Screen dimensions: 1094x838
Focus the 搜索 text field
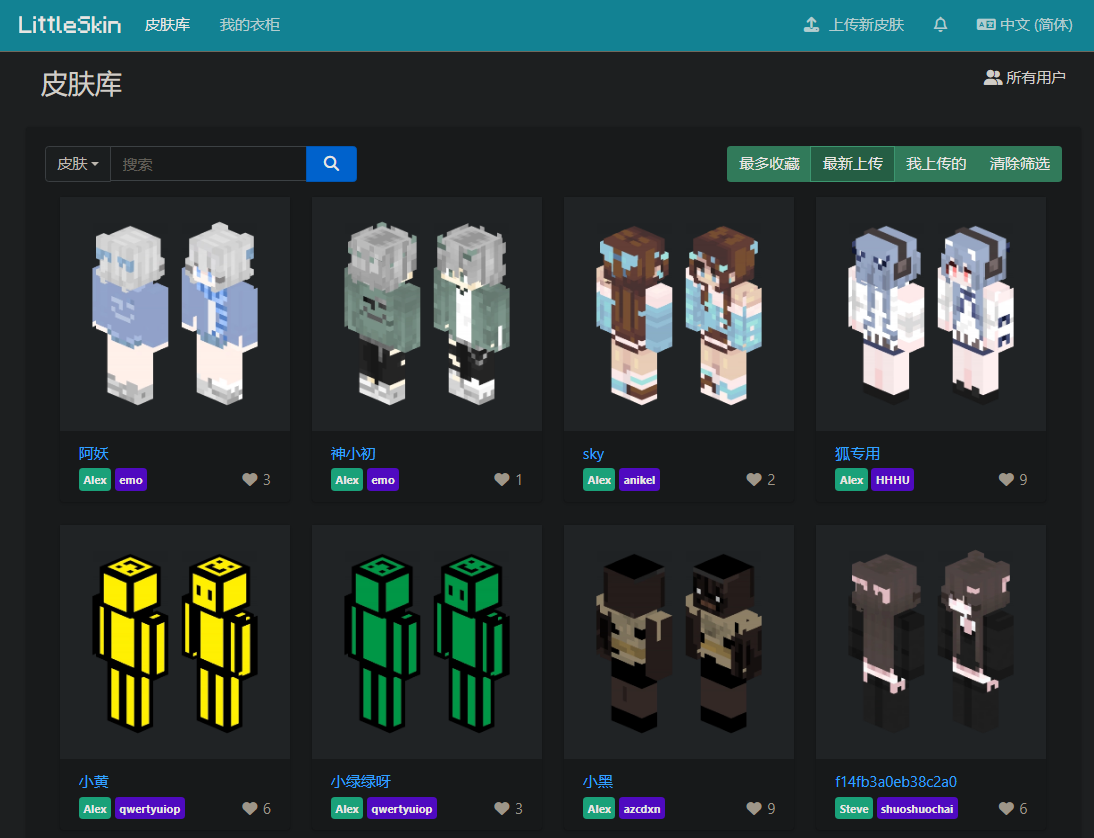tap(207, 164)
